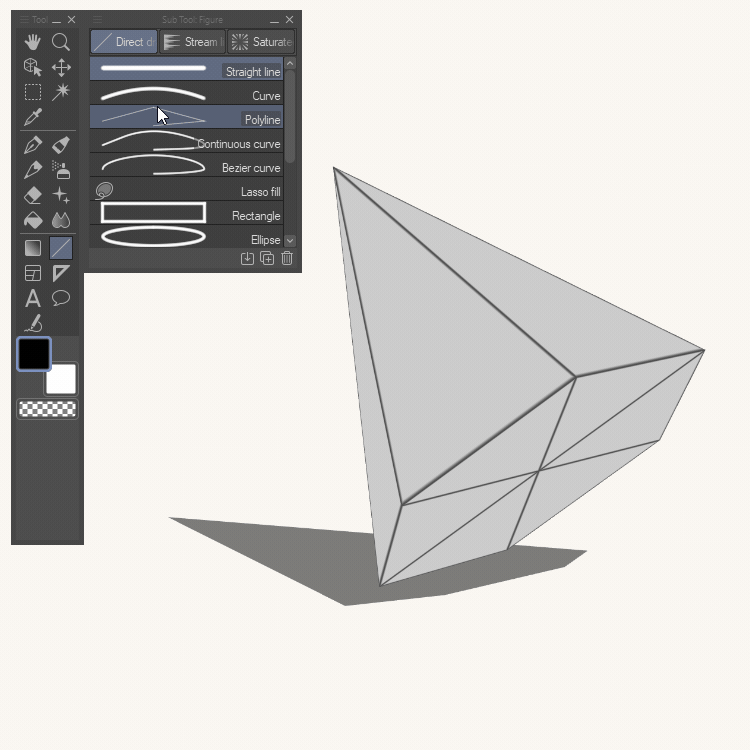Choose the white sub color swatch
The height and width of the screenshot is (750, 750).
point(61,379)
